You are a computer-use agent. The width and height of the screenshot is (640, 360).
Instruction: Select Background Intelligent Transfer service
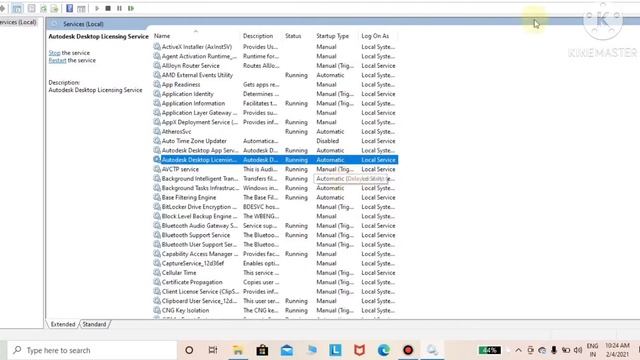click(275, 178)
